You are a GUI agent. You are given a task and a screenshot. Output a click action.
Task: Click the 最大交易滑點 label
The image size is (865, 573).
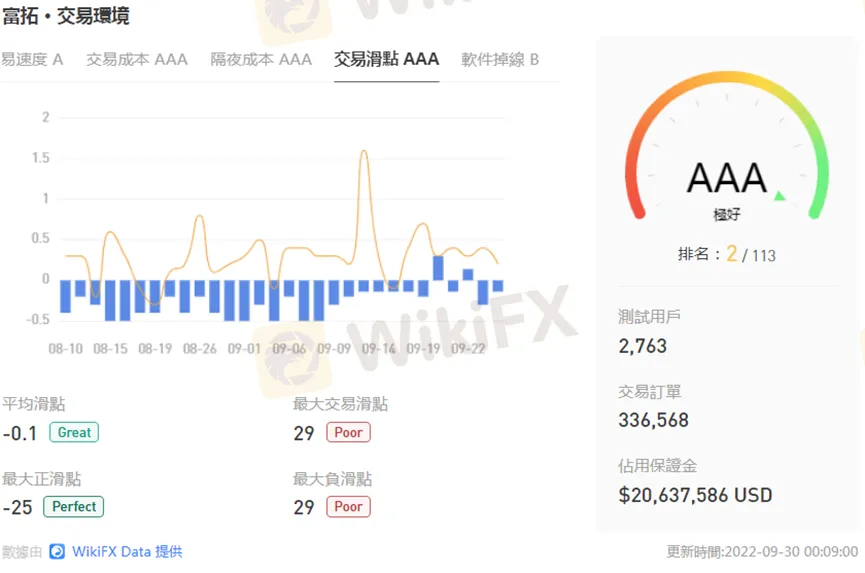pos(340,404)
